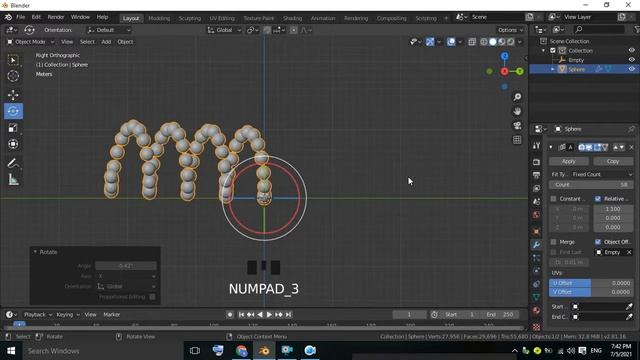This screenshot has height=360, width=640.
Task: Click the viewport zoom magnifier icon
Action: [517, 97]
